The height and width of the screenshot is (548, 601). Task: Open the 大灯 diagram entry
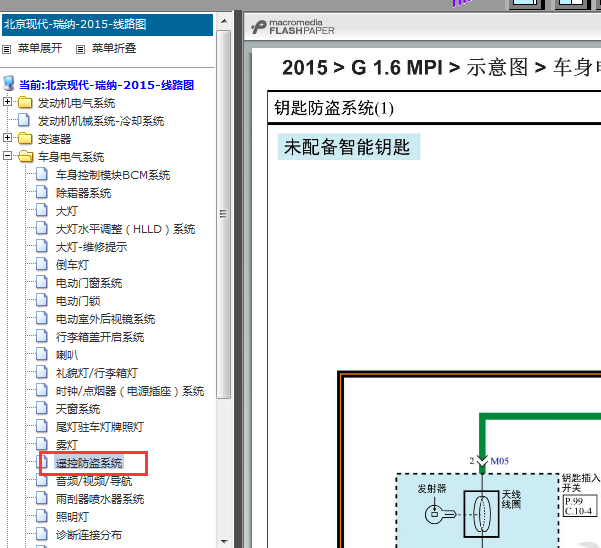67,211
